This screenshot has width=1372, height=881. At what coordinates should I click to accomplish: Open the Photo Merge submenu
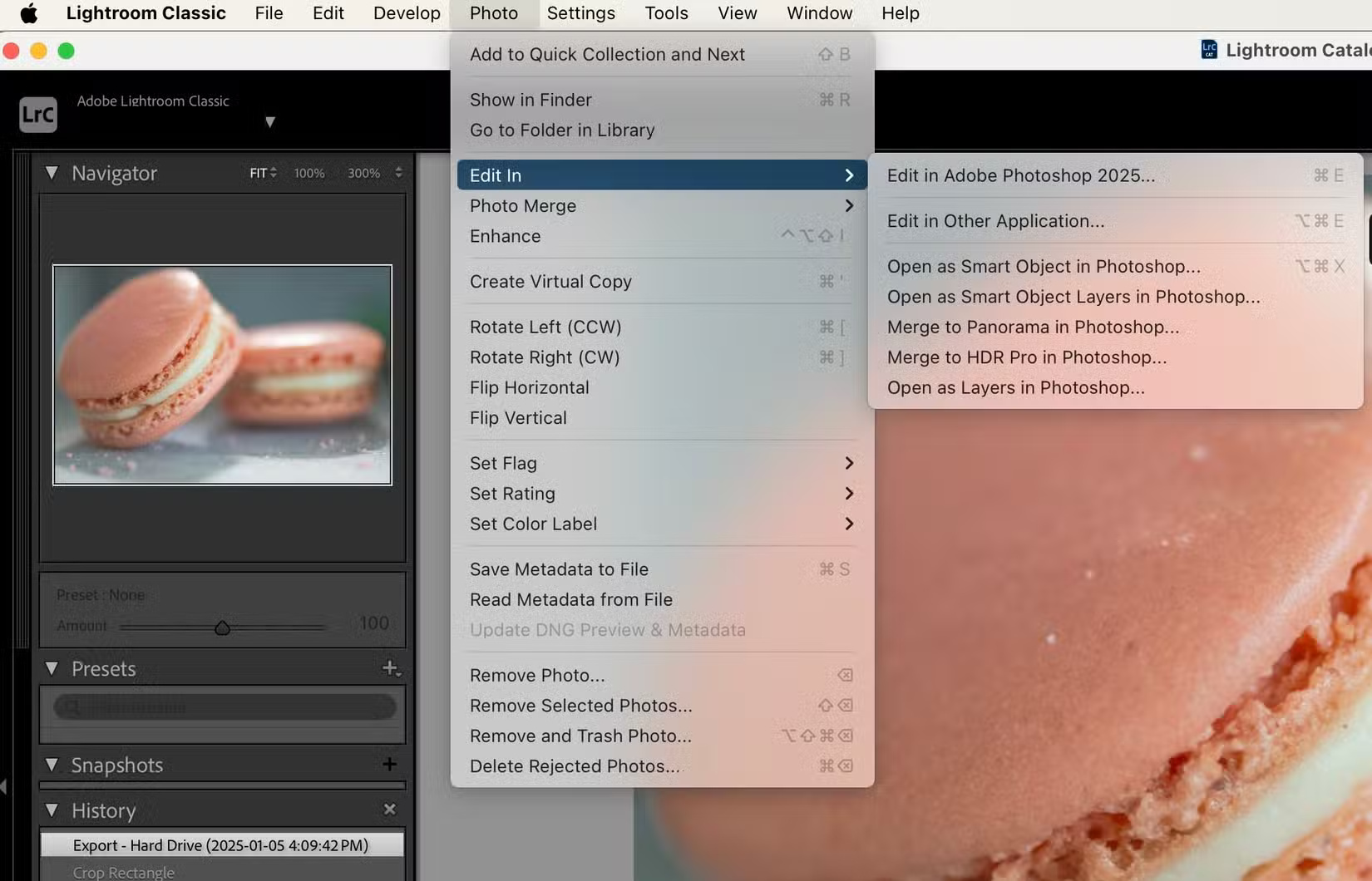click(522, 205)
